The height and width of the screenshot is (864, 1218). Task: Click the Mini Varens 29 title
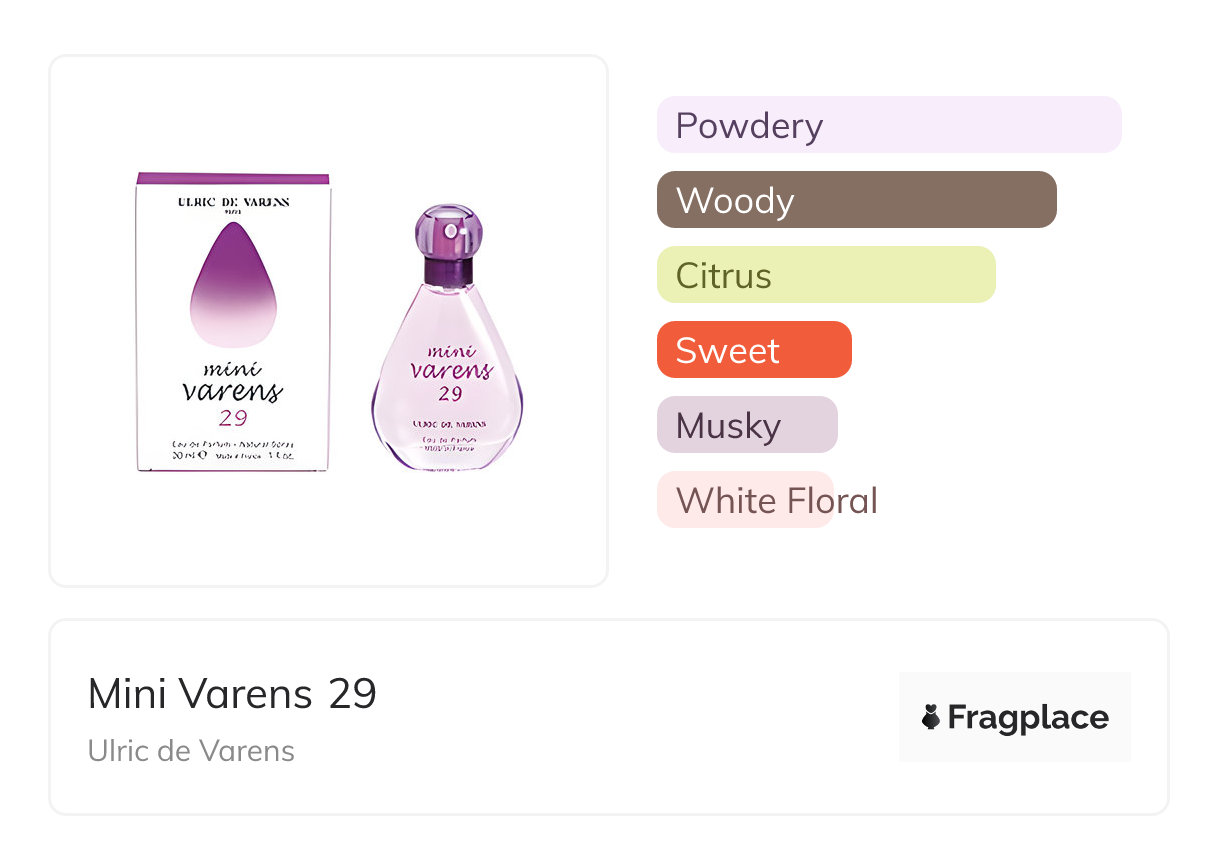point(232,693)
